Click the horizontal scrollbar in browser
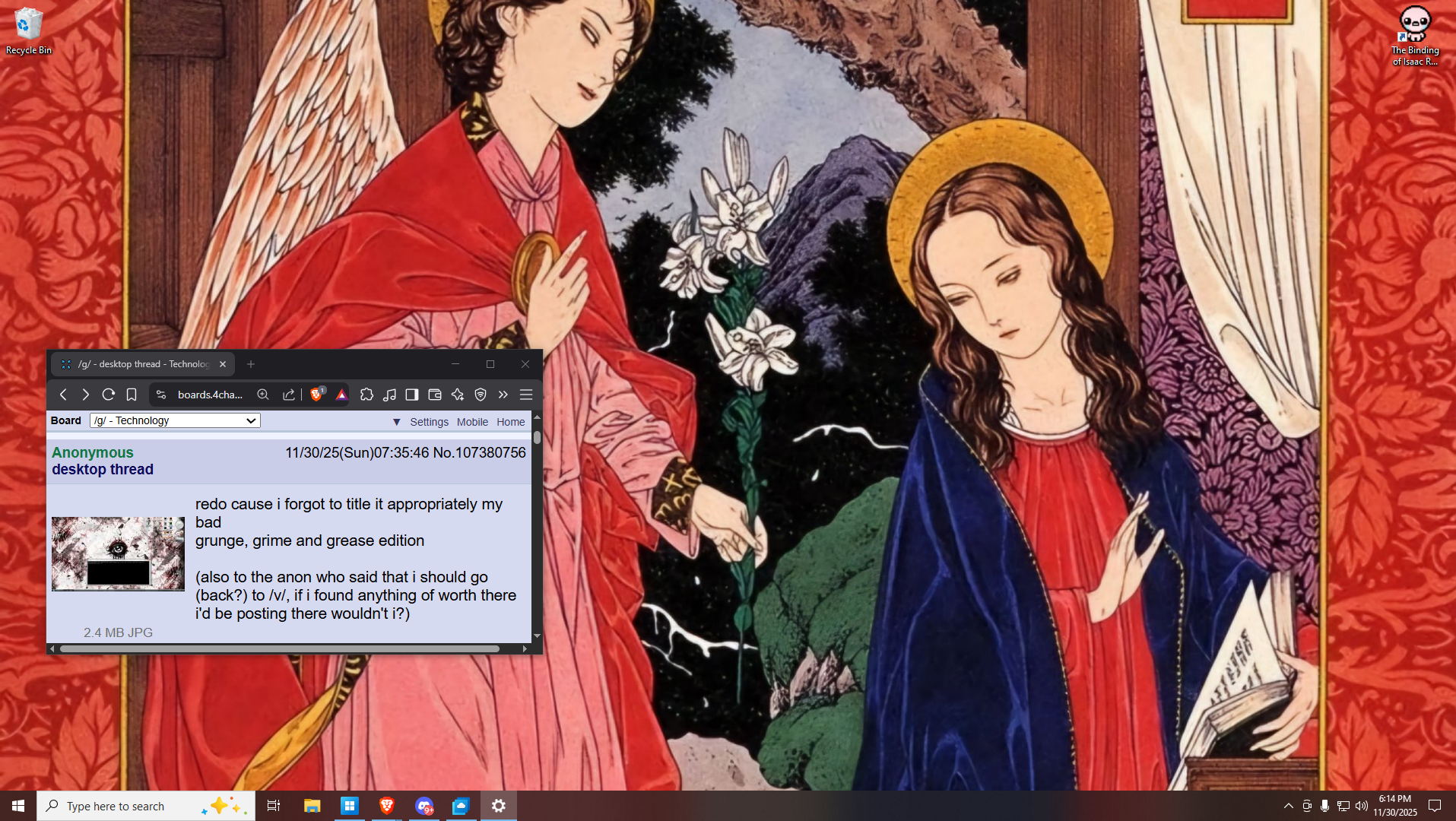This screenshot has width=1456, height=821. click(x=280, y=648)
